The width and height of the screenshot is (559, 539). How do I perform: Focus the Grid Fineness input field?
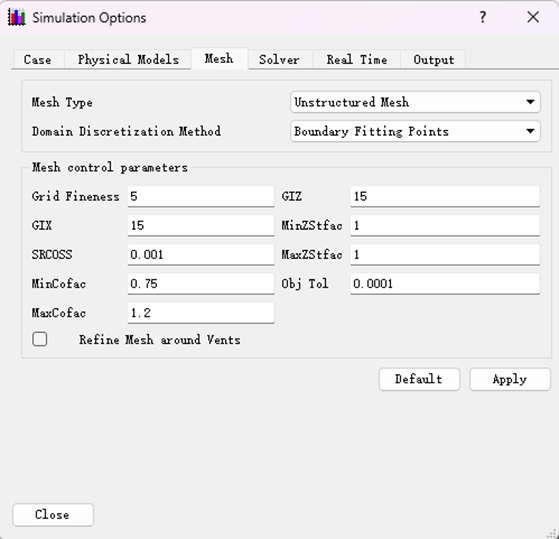pos(201,196)
